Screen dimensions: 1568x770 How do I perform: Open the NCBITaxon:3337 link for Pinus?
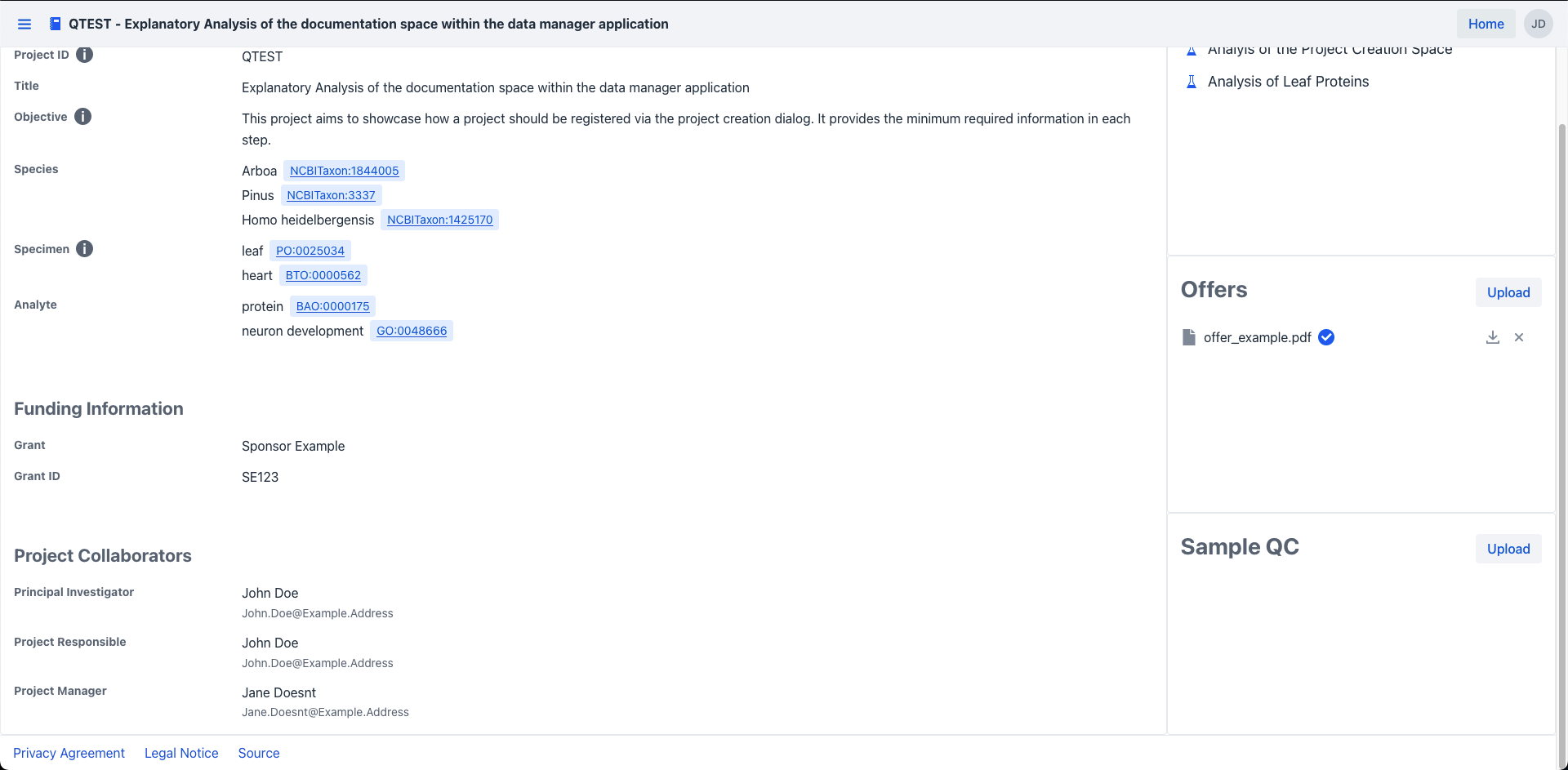[x=331, y=195]
